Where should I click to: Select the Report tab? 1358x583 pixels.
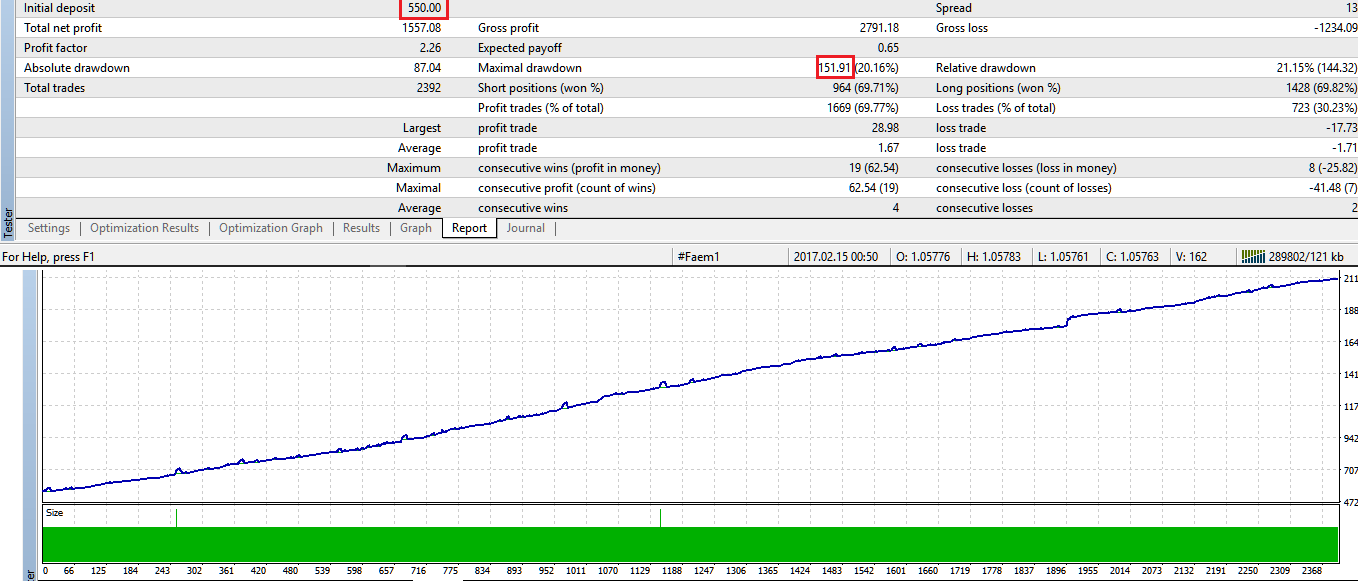click(469, 228)
